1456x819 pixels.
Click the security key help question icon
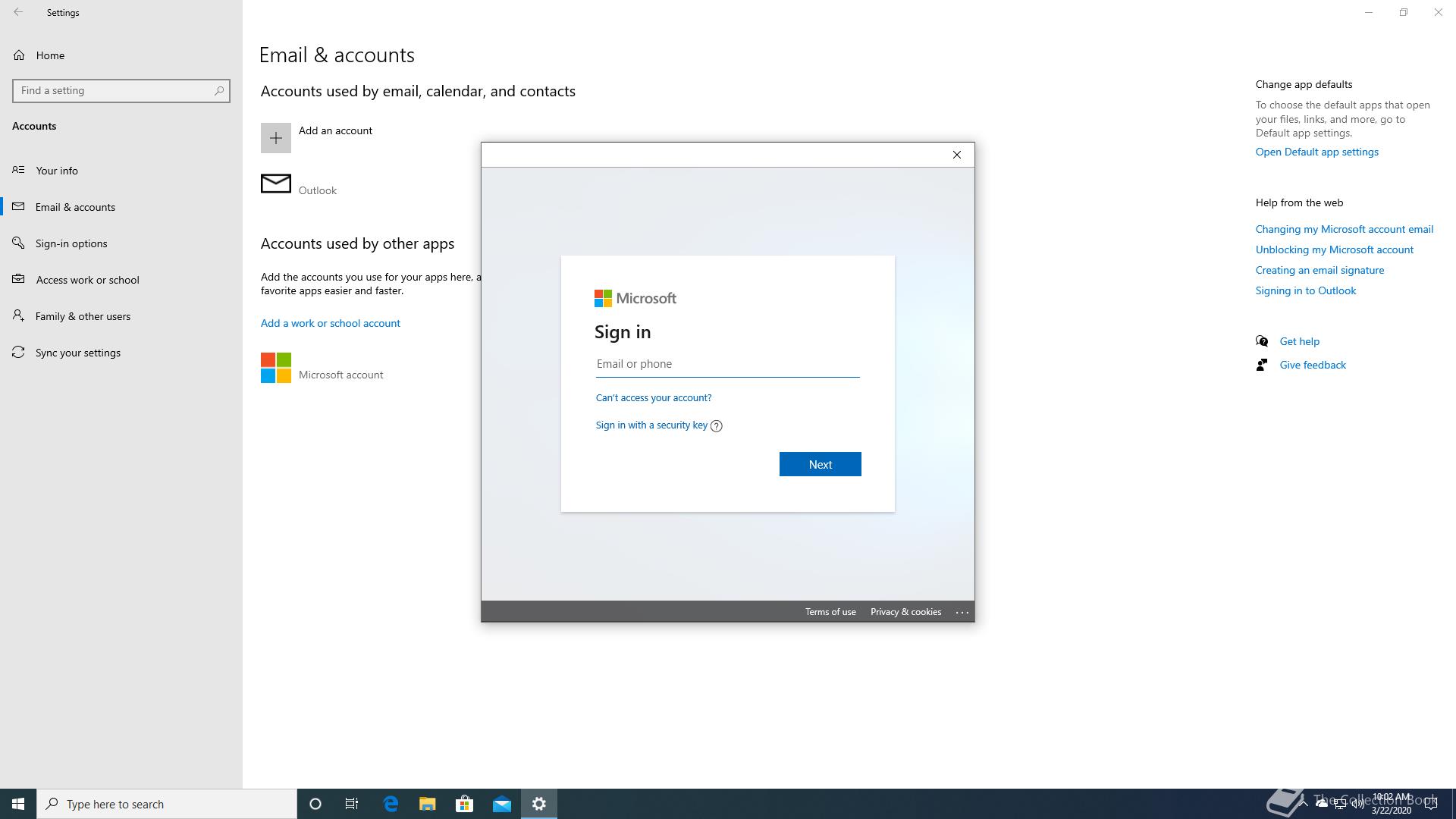[x=717, y=426]
